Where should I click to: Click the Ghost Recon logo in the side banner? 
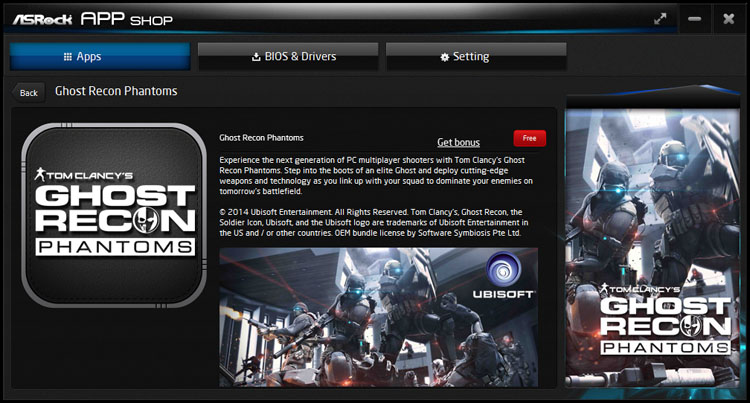click(656, 320)
